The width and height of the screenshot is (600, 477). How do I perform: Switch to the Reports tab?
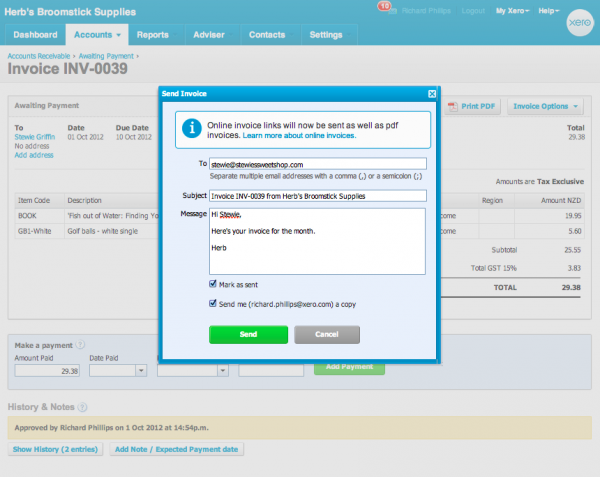[x=152, y=35]
